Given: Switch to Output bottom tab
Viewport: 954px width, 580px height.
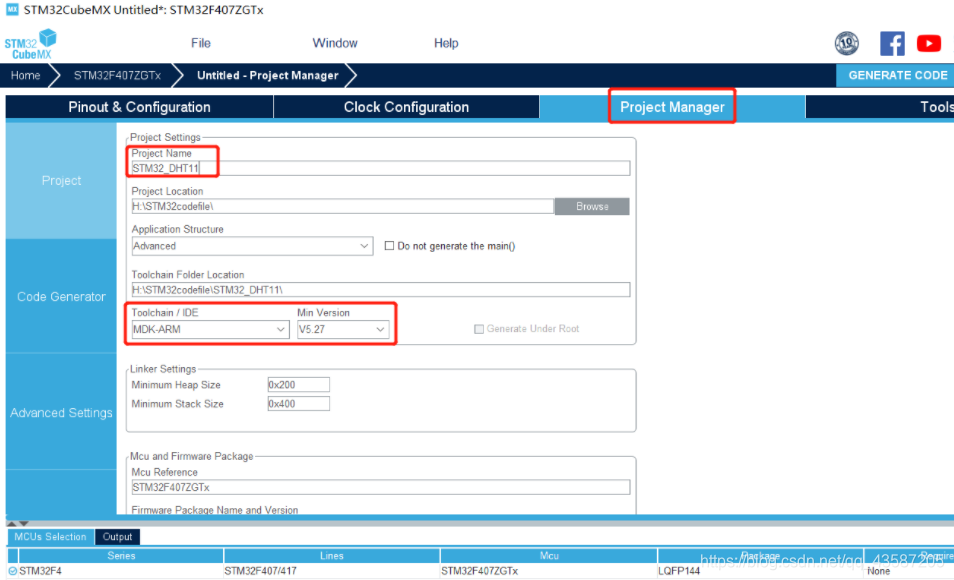Looking at the screenshot, I should (117, 537).
